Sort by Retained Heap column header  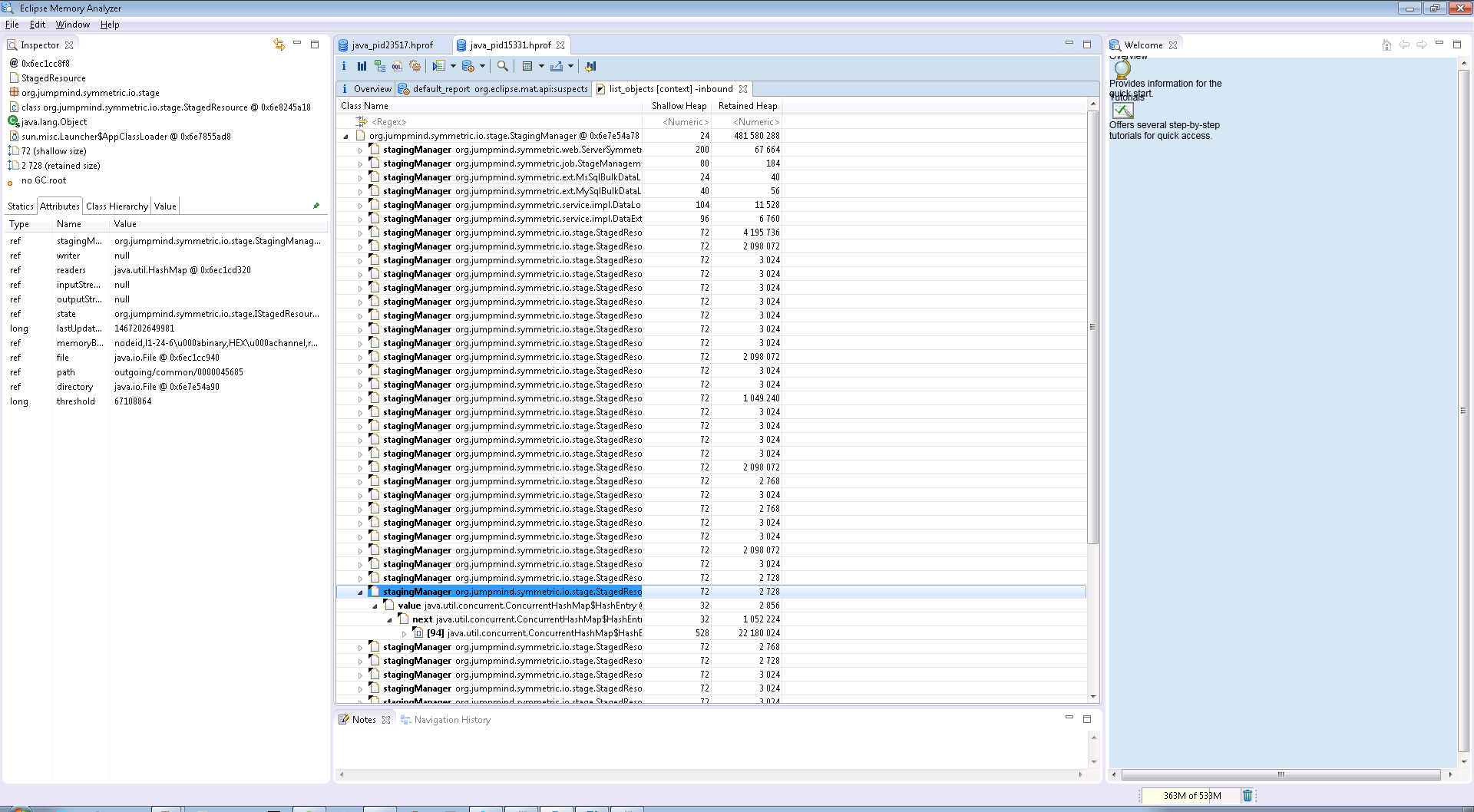click(x=748, y=106)
